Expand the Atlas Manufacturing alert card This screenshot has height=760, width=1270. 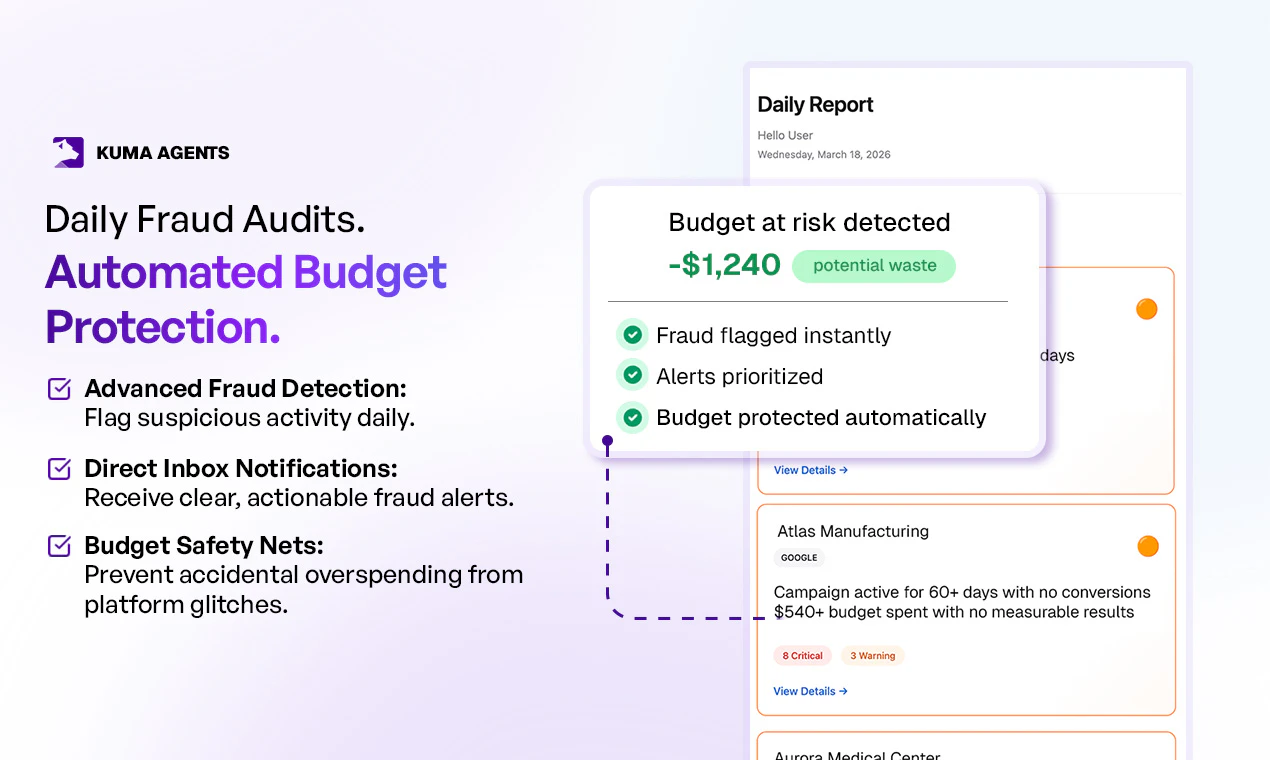966,610
